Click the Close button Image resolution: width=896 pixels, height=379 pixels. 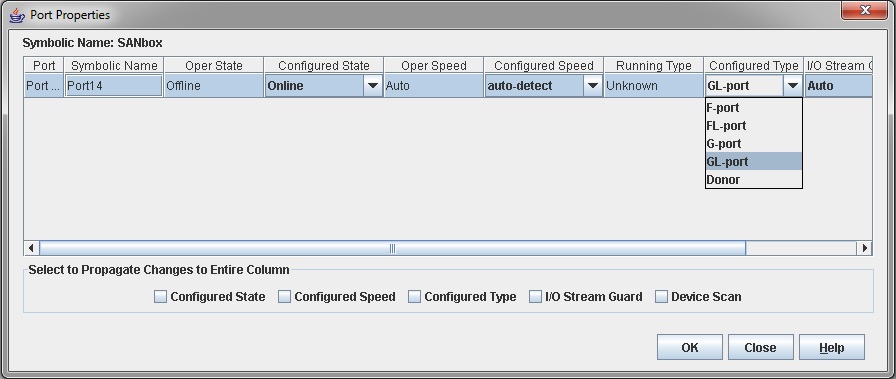tap(761, 348)
